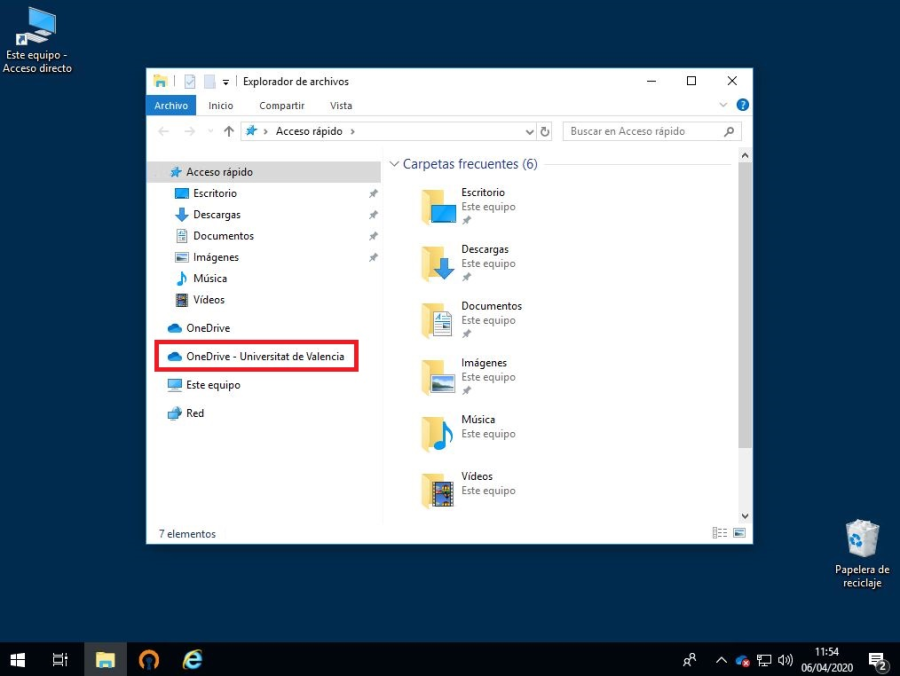Click the OneDrive tray icon with red error

click(742, 661)
